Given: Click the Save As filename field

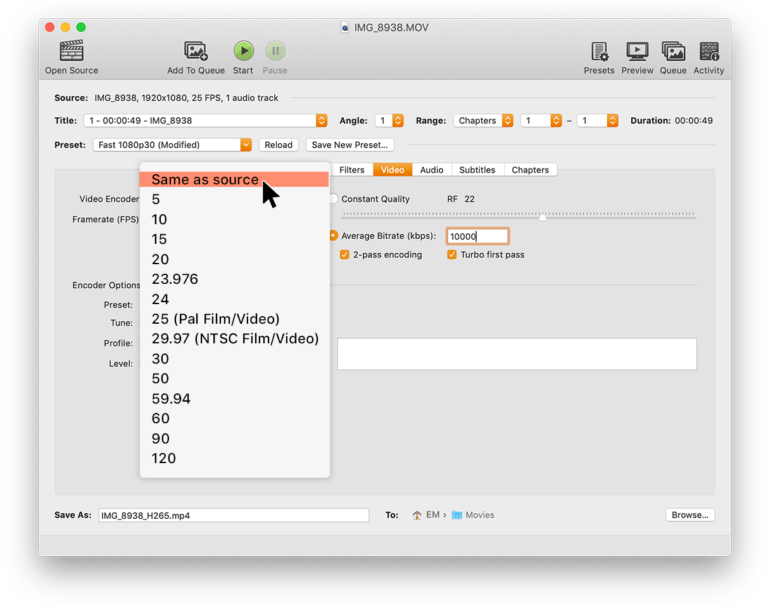Looking at the screenshot, I should 233,516.
